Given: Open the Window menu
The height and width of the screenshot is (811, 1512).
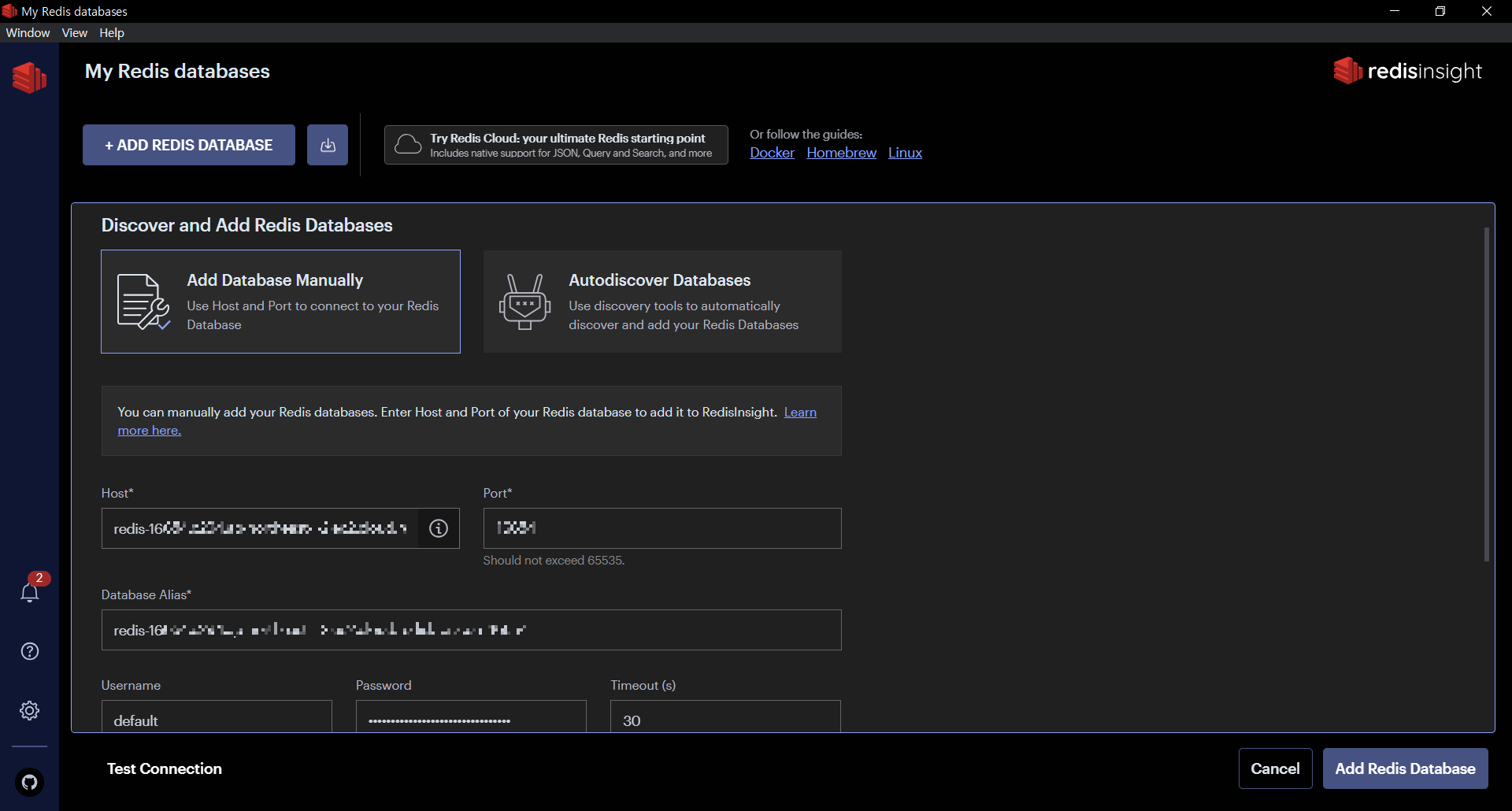Looking at the screenshot, I should point(28,32).
